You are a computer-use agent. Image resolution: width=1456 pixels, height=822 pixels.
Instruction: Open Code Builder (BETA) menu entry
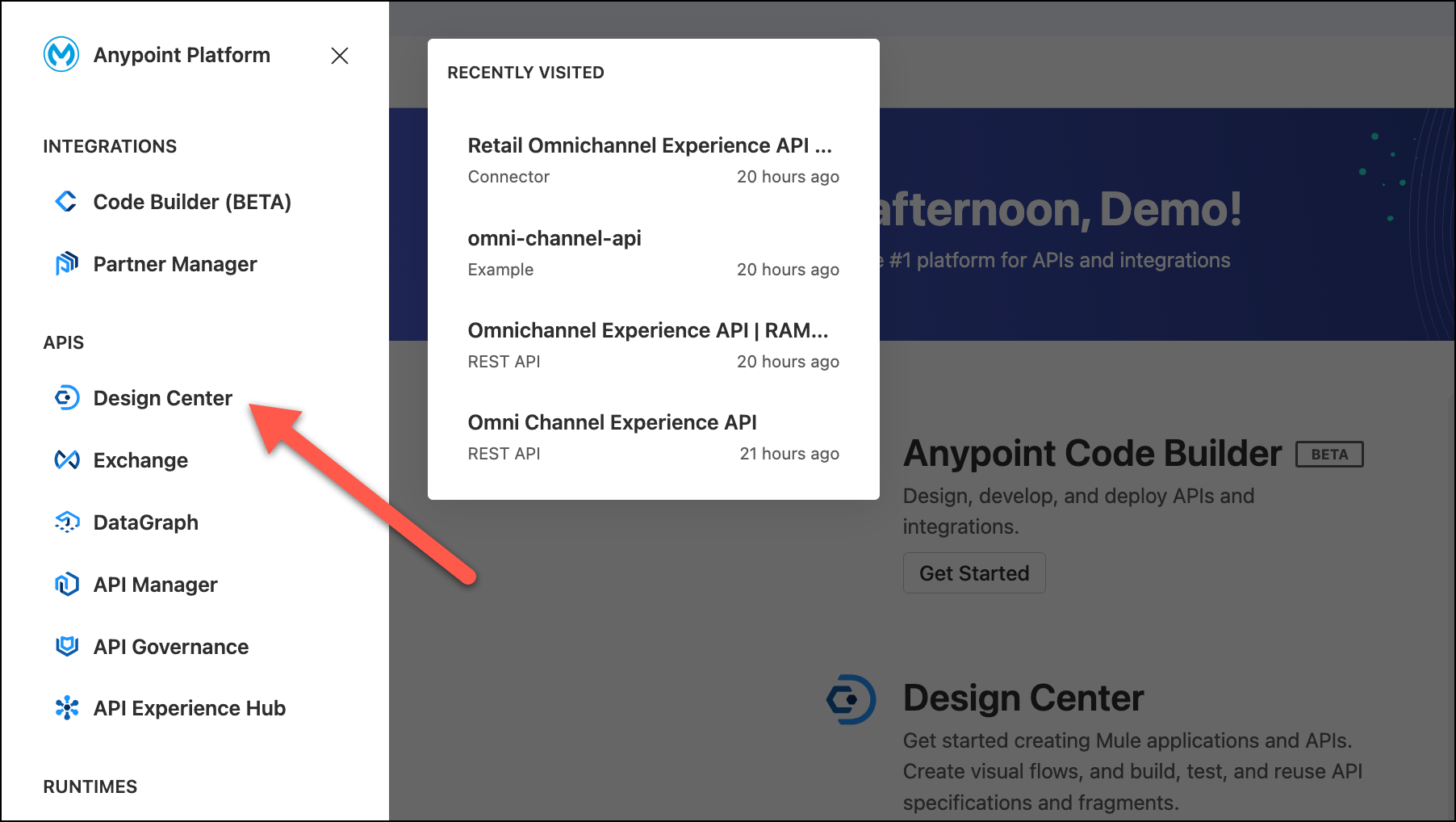(192, 202)
